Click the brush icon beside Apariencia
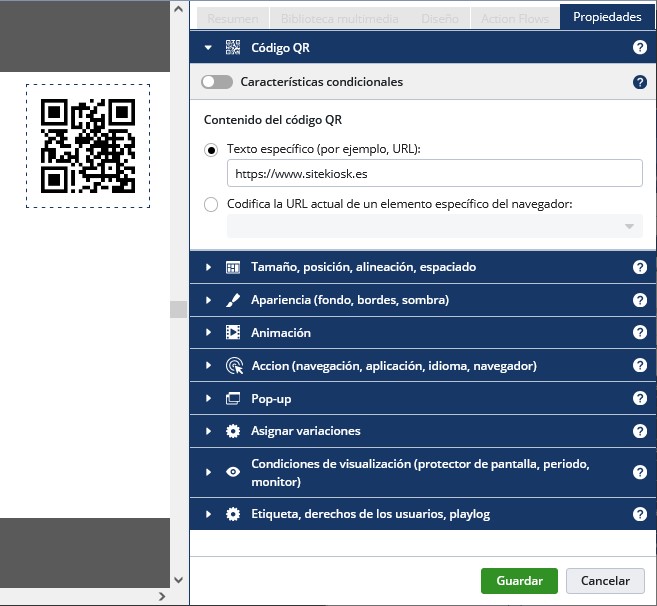The width and height of the screenshot is (657, 606). coord(233,300)
